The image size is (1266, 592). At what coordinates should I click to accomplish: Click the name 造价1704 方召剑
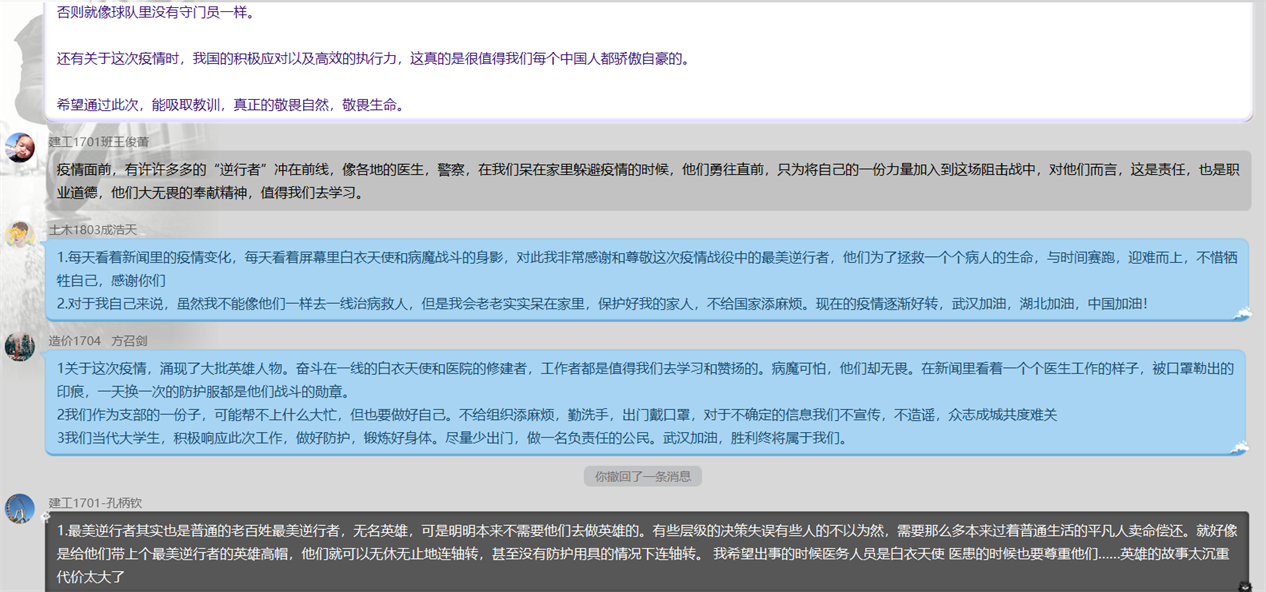tap(98, 341)
